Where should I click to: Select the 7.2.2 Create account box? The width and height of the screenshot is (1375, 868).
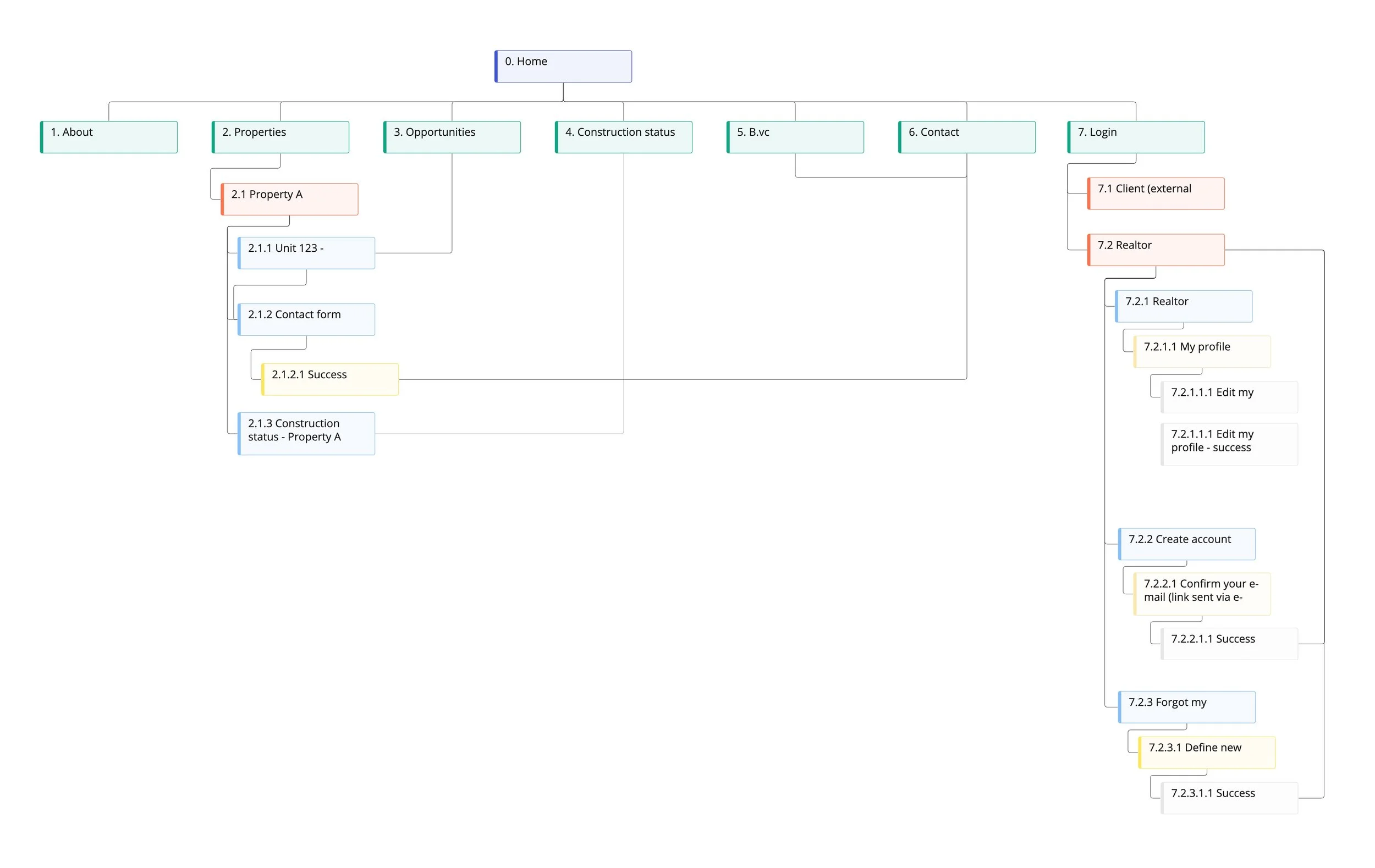point(1186,543)
